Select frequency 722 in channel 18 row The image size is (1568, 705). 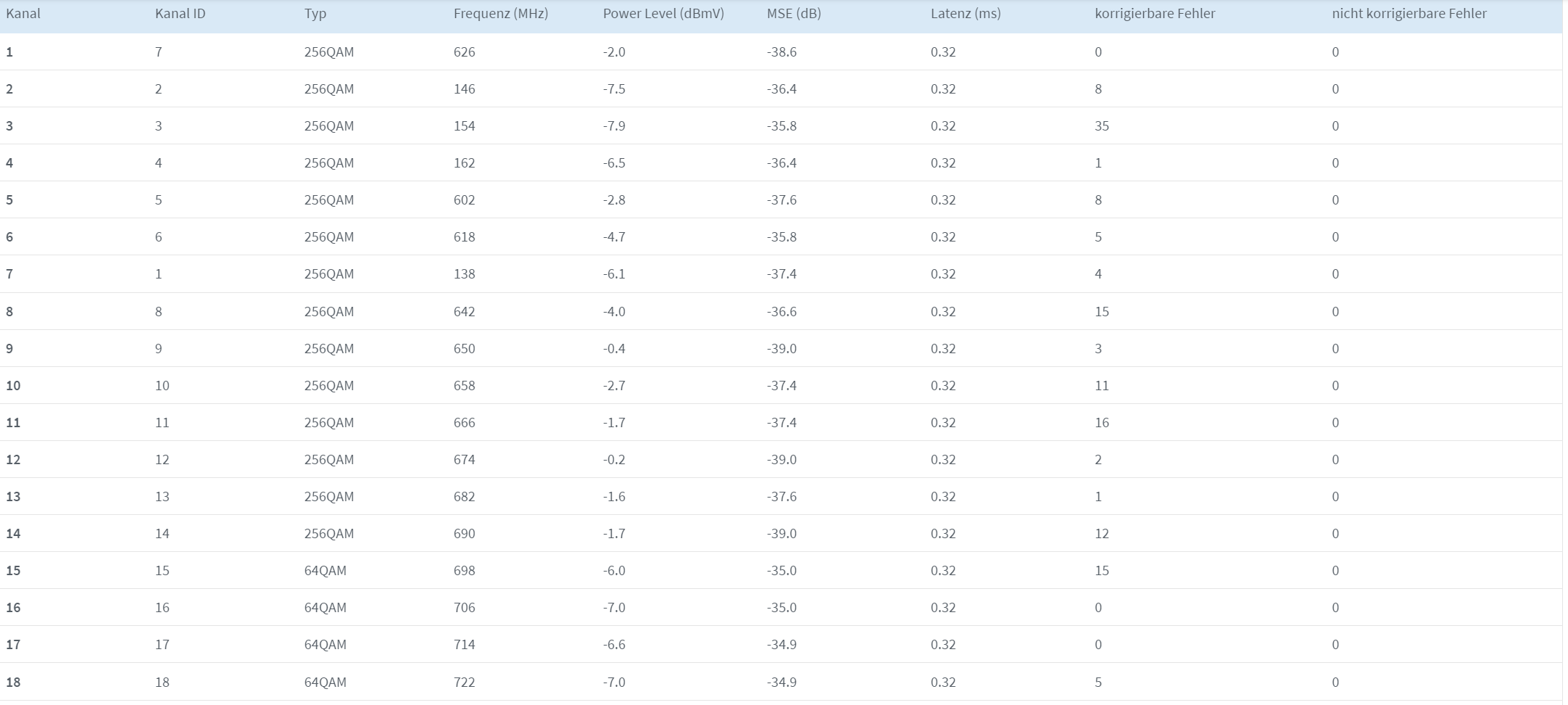tap(465, 683)
